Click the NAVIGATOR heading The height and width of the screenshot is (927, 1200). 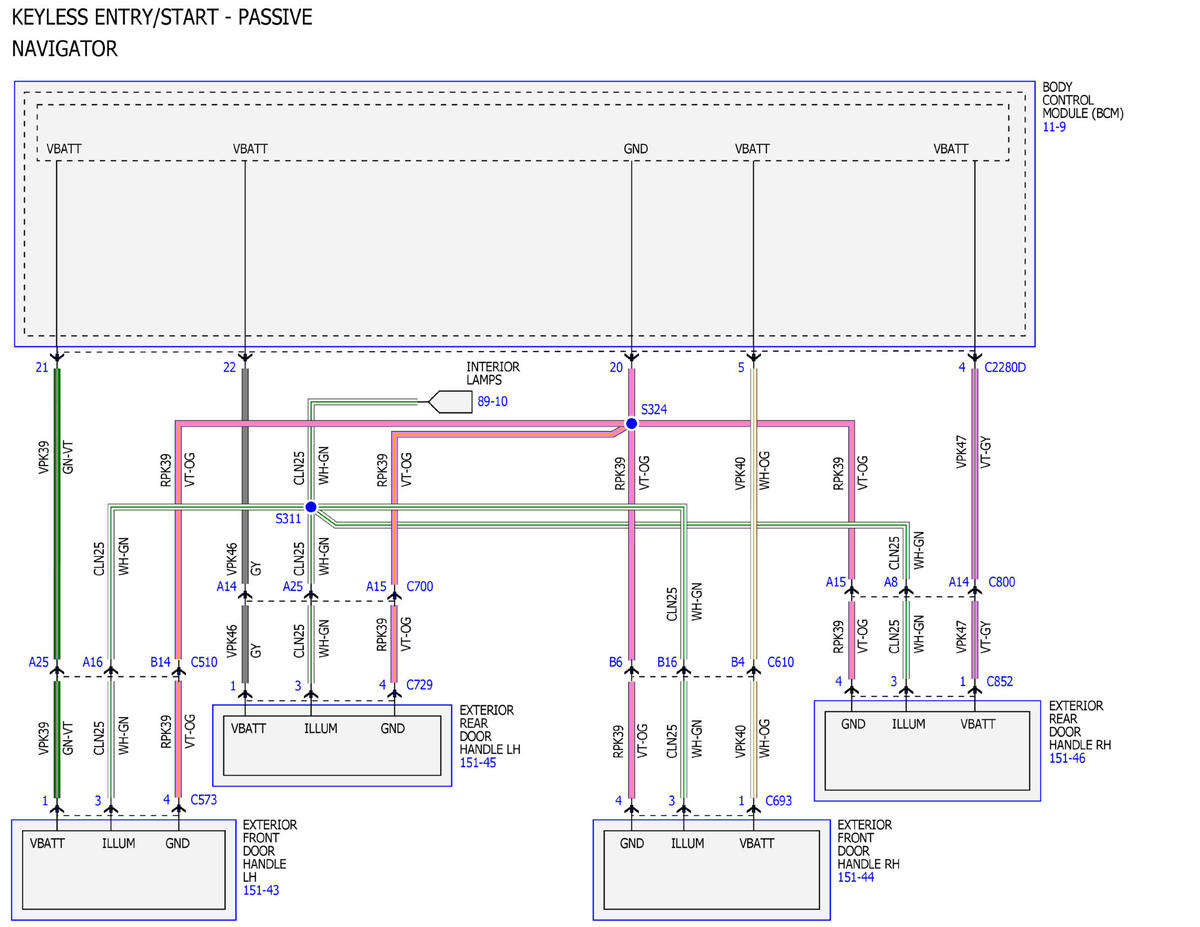[x=65, y=48]
